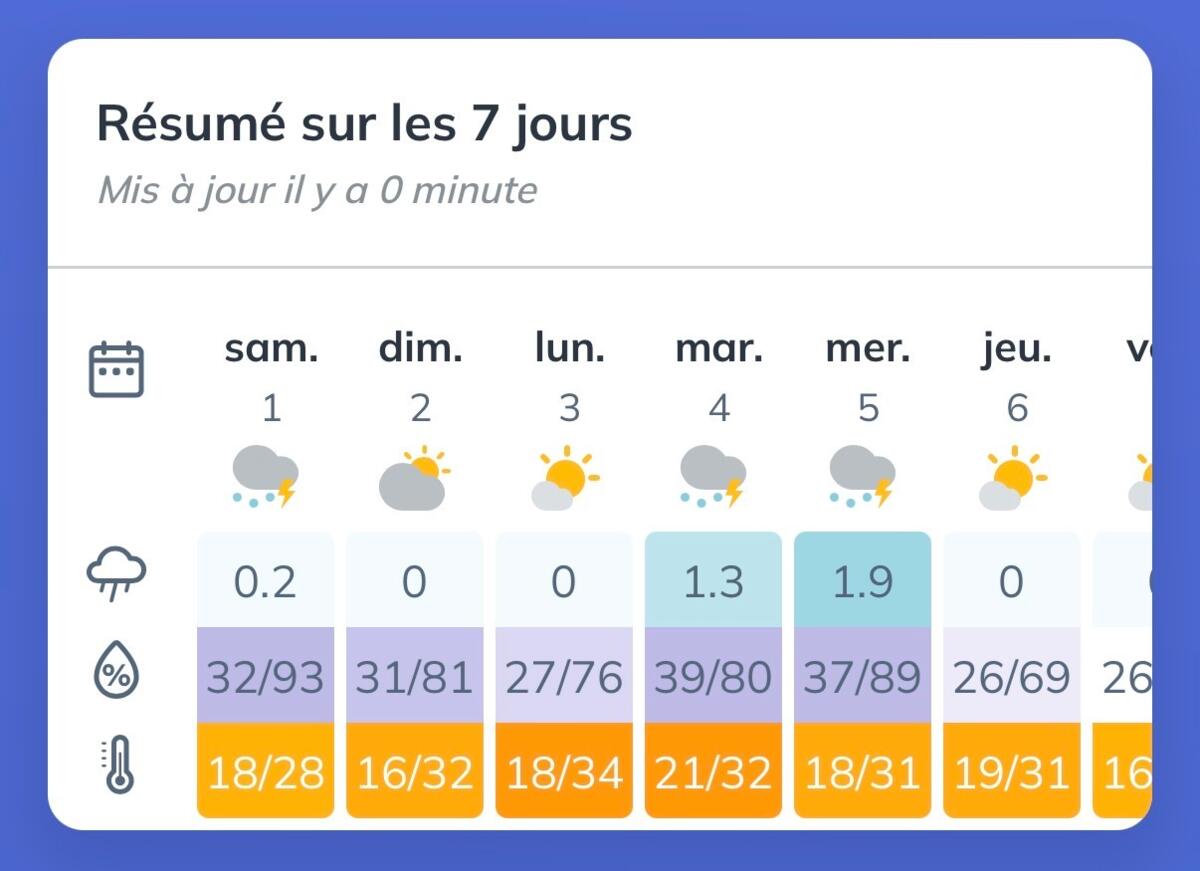Open the mer. 5 day column
This screenshot has height=871, width=1200.
tap(868, 377)
